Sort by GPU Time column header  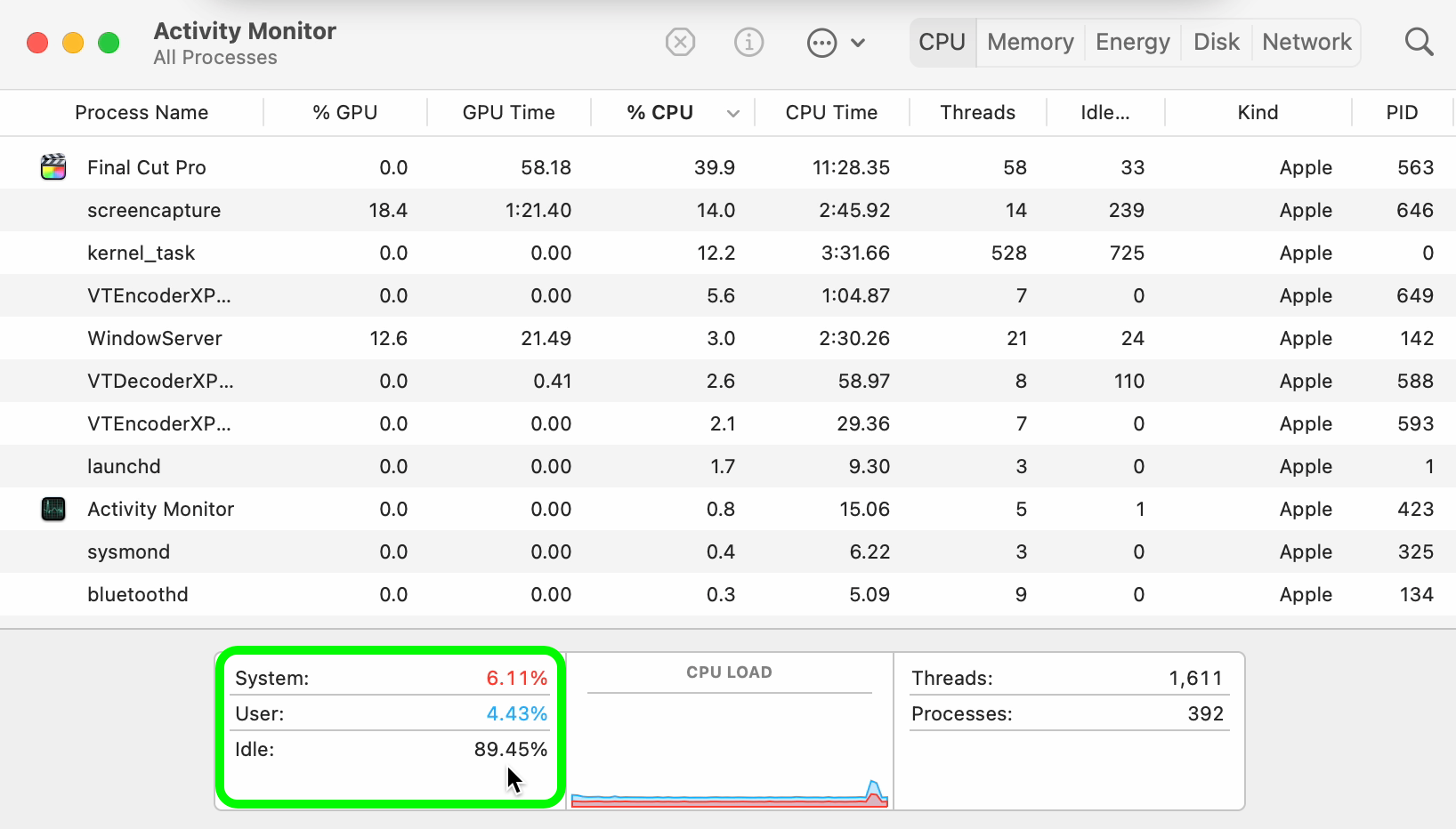pos(508,113)
